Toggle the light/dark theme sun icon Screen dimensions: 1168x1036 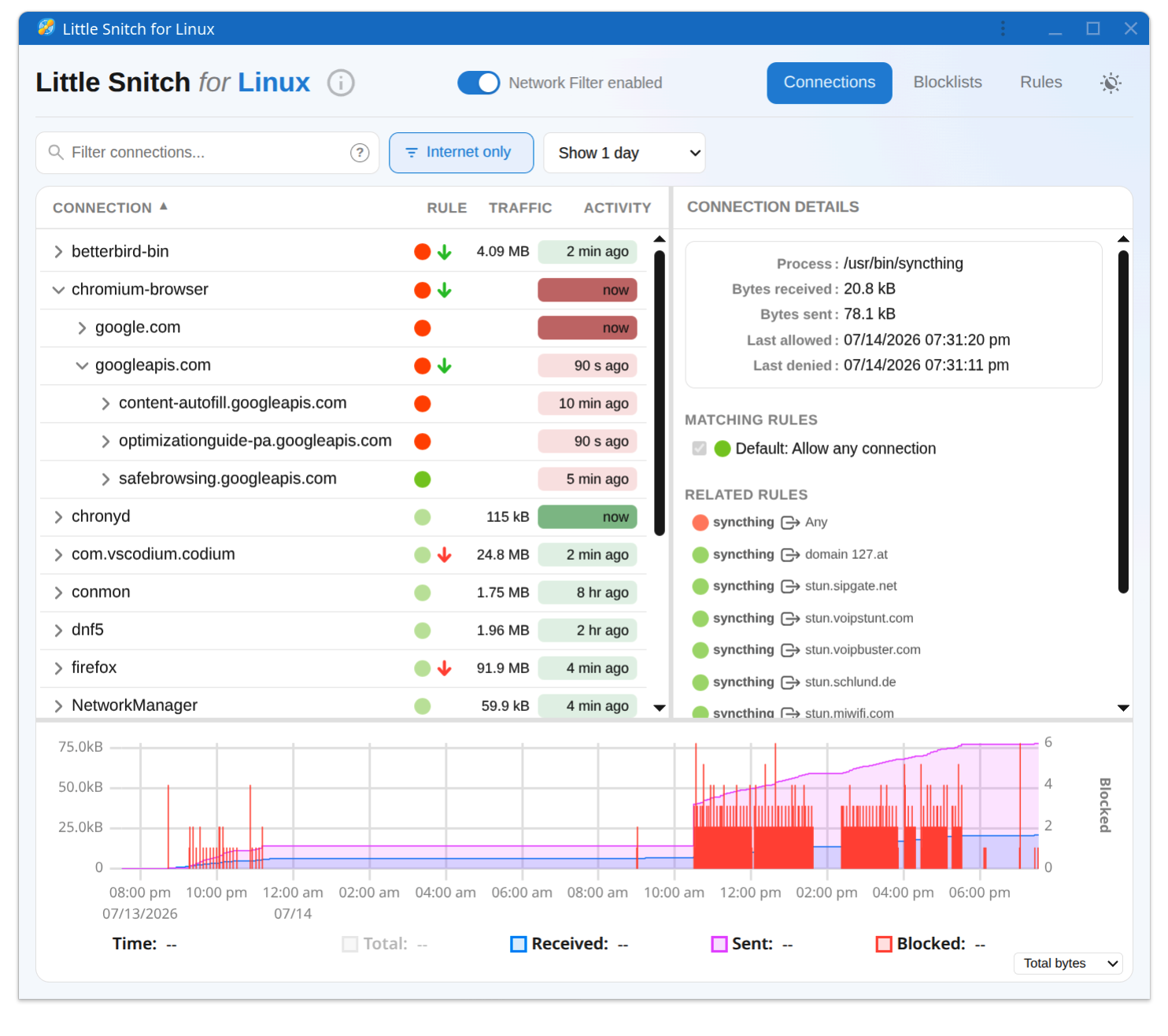click(1111, 83)
